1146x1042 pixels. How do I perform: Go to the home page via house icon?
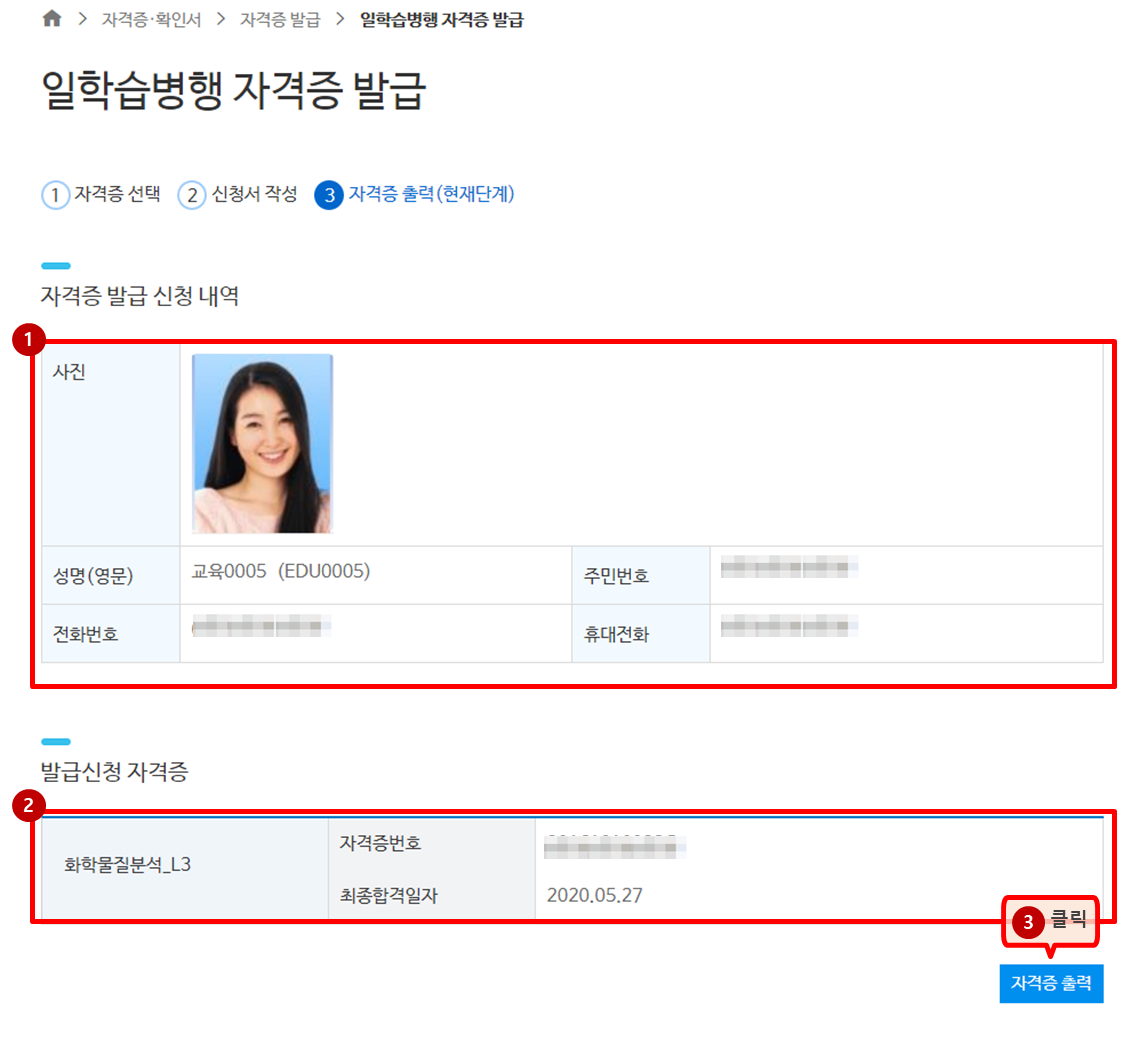pyautogui.click(x=52, y=18)
